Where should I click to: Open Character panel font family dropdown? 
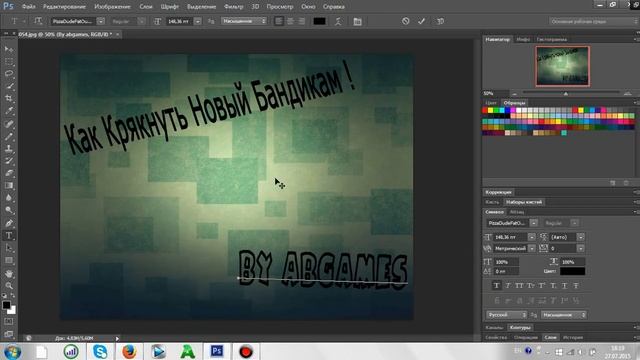[x=533, y=223]
